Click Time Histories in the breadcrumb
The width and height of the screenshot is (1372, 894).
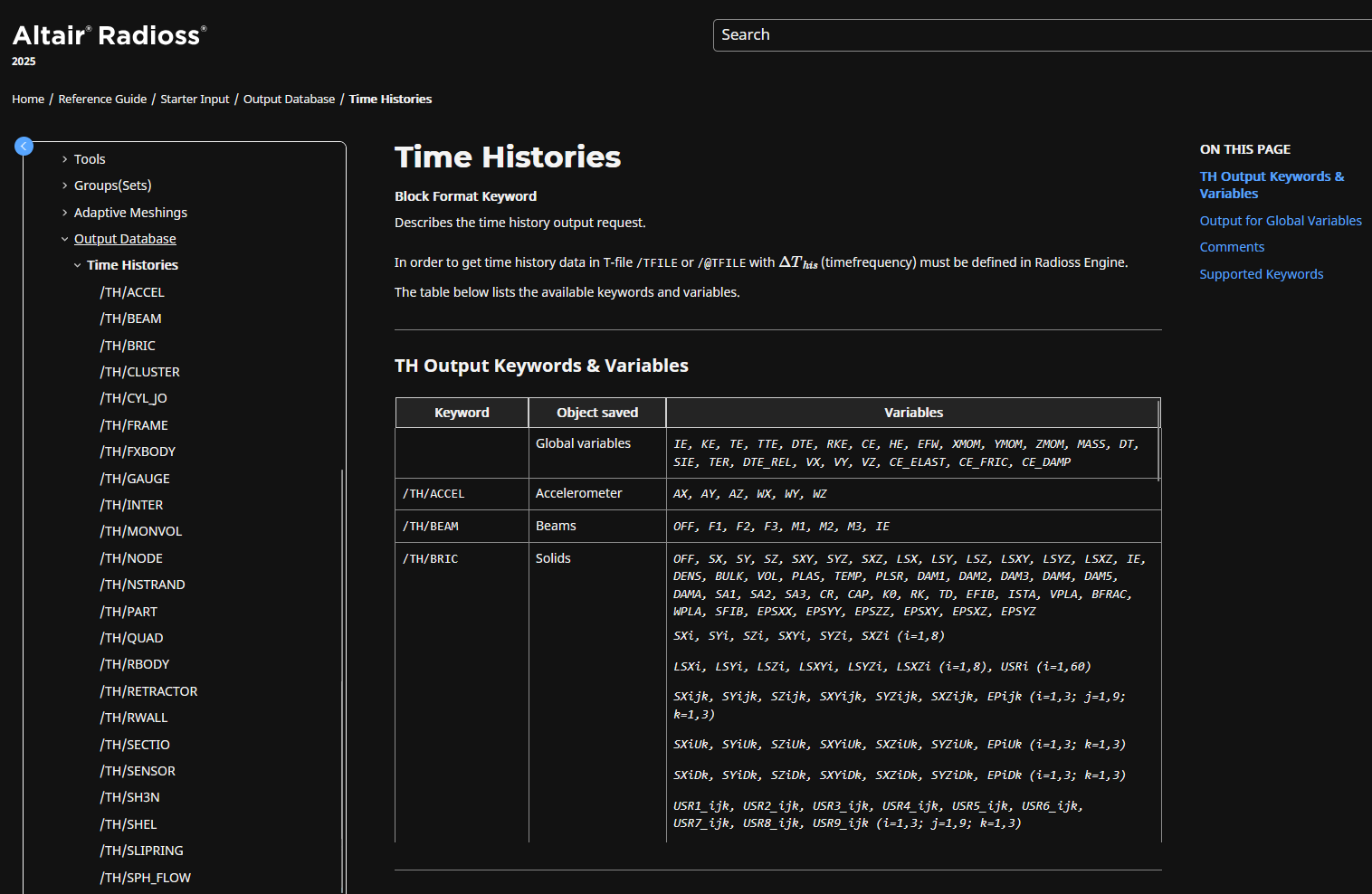tap(390, 100)
